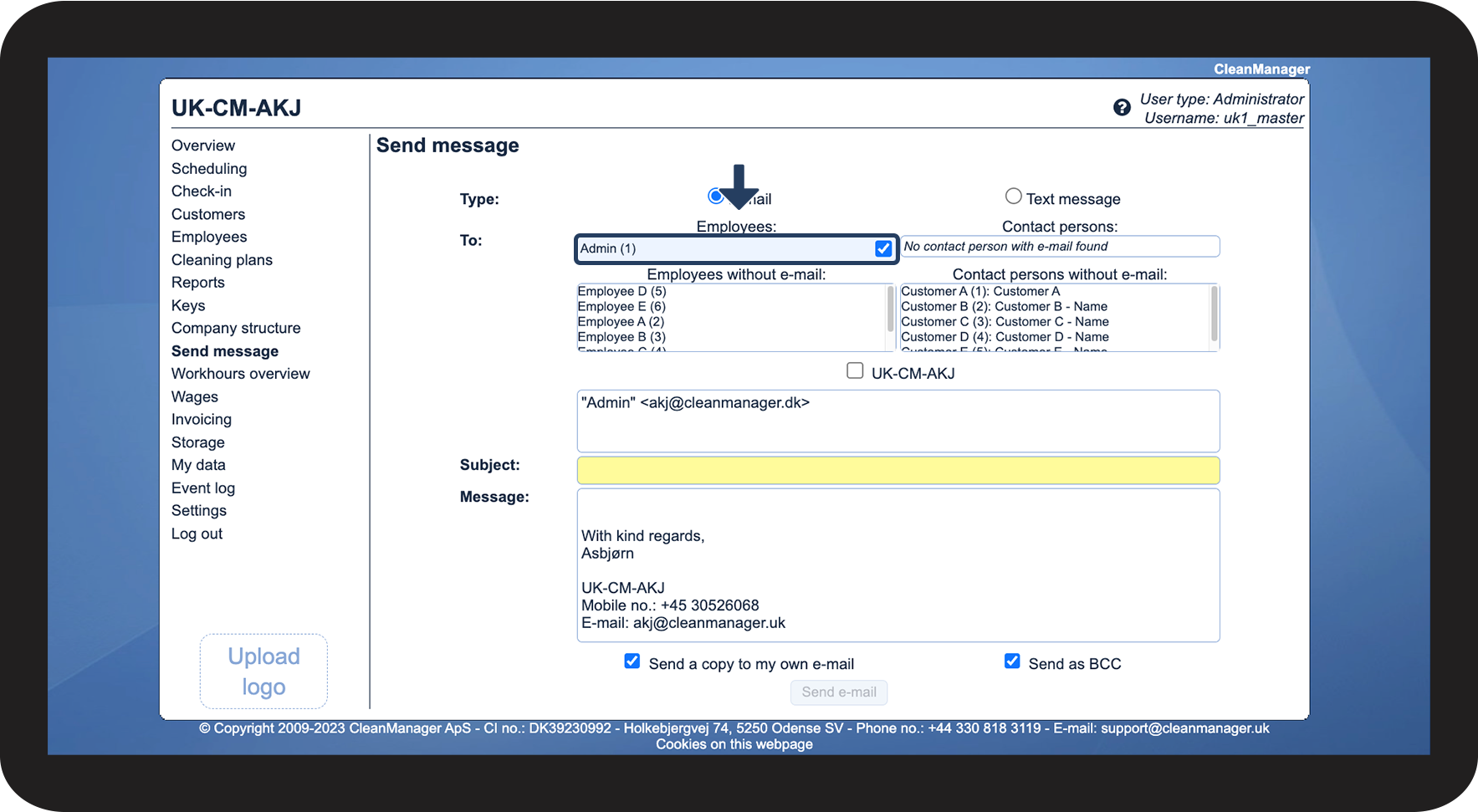
Task: Select Customer C (3) contact person
Action: (x=1005, y=321)
